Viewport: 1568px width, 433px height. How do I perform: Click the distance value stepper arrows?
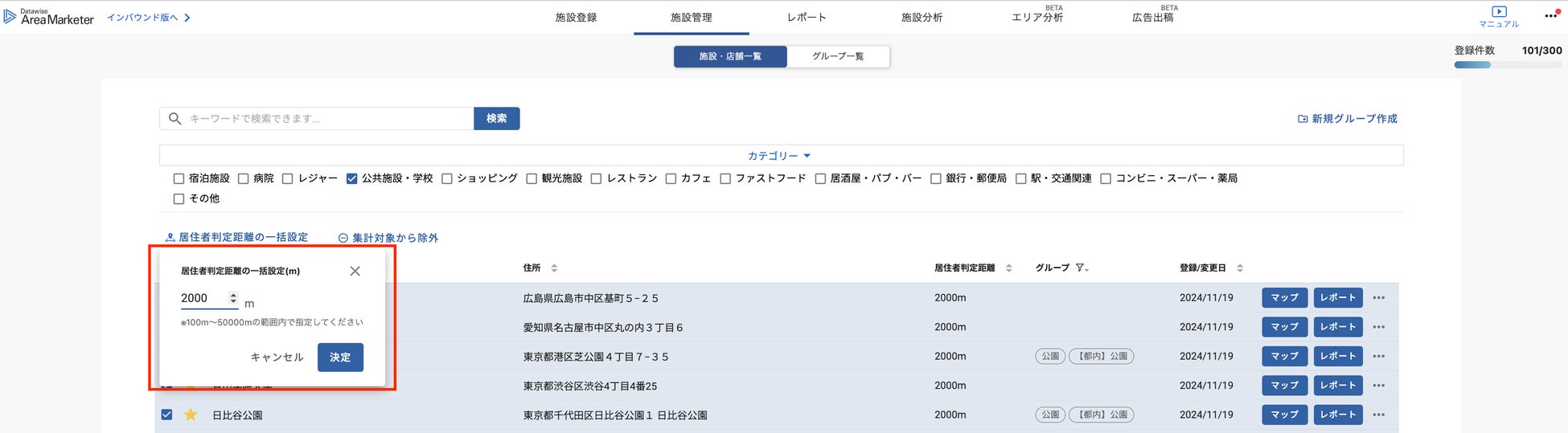[x=233, y=298]
